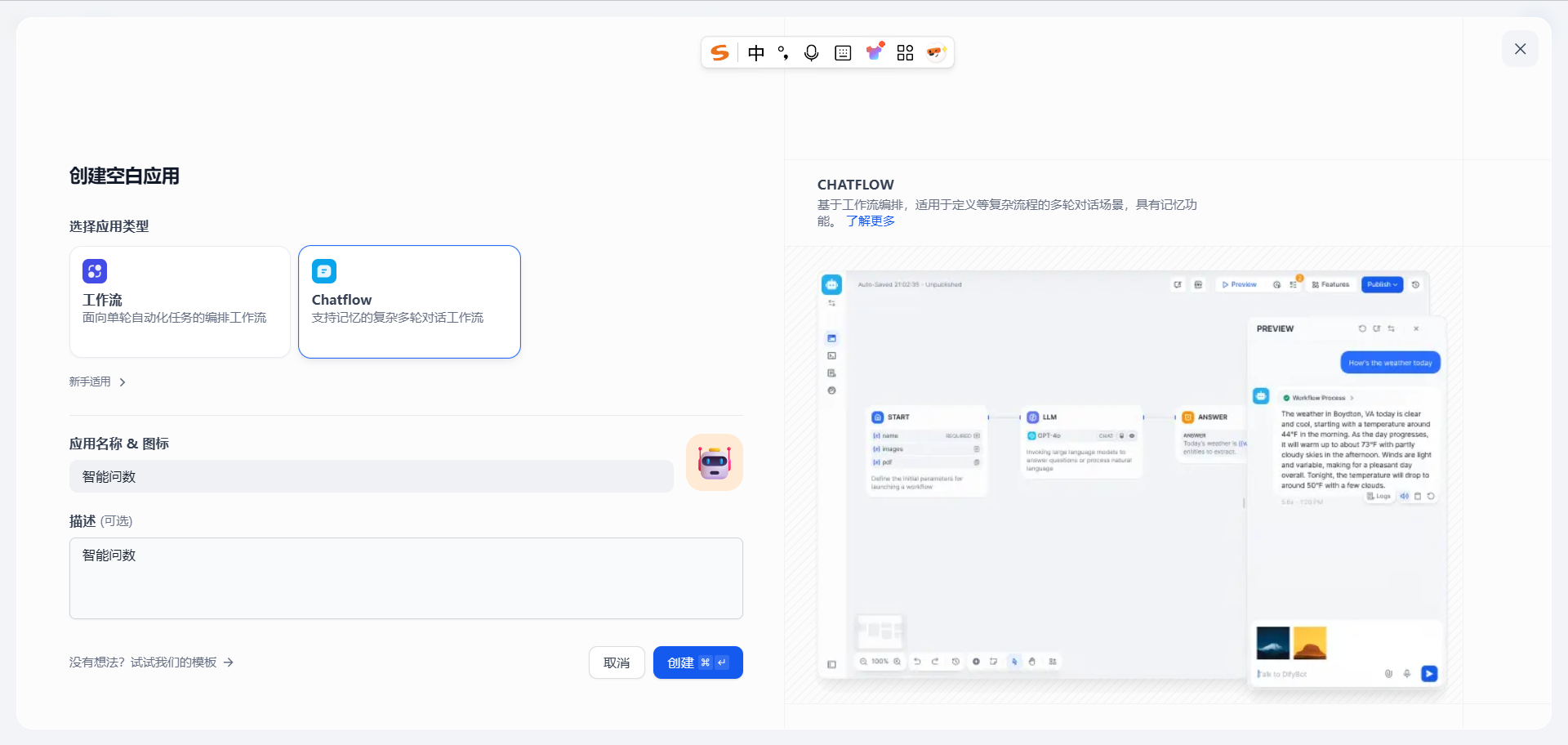This screenshot has height=745, width=1568.
Task: Click the app name input field
Action: click(x=372, y=476)
